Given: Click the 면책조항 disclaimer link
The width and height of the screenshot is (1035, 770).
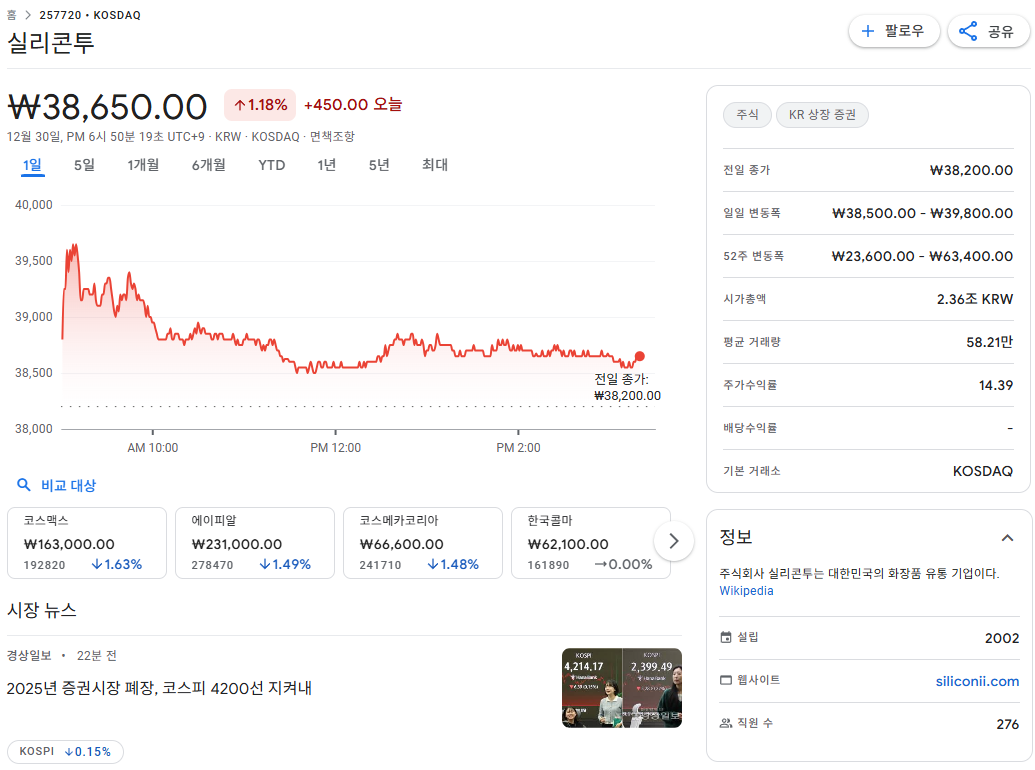Looking at the screenshot, I should 332,137.
